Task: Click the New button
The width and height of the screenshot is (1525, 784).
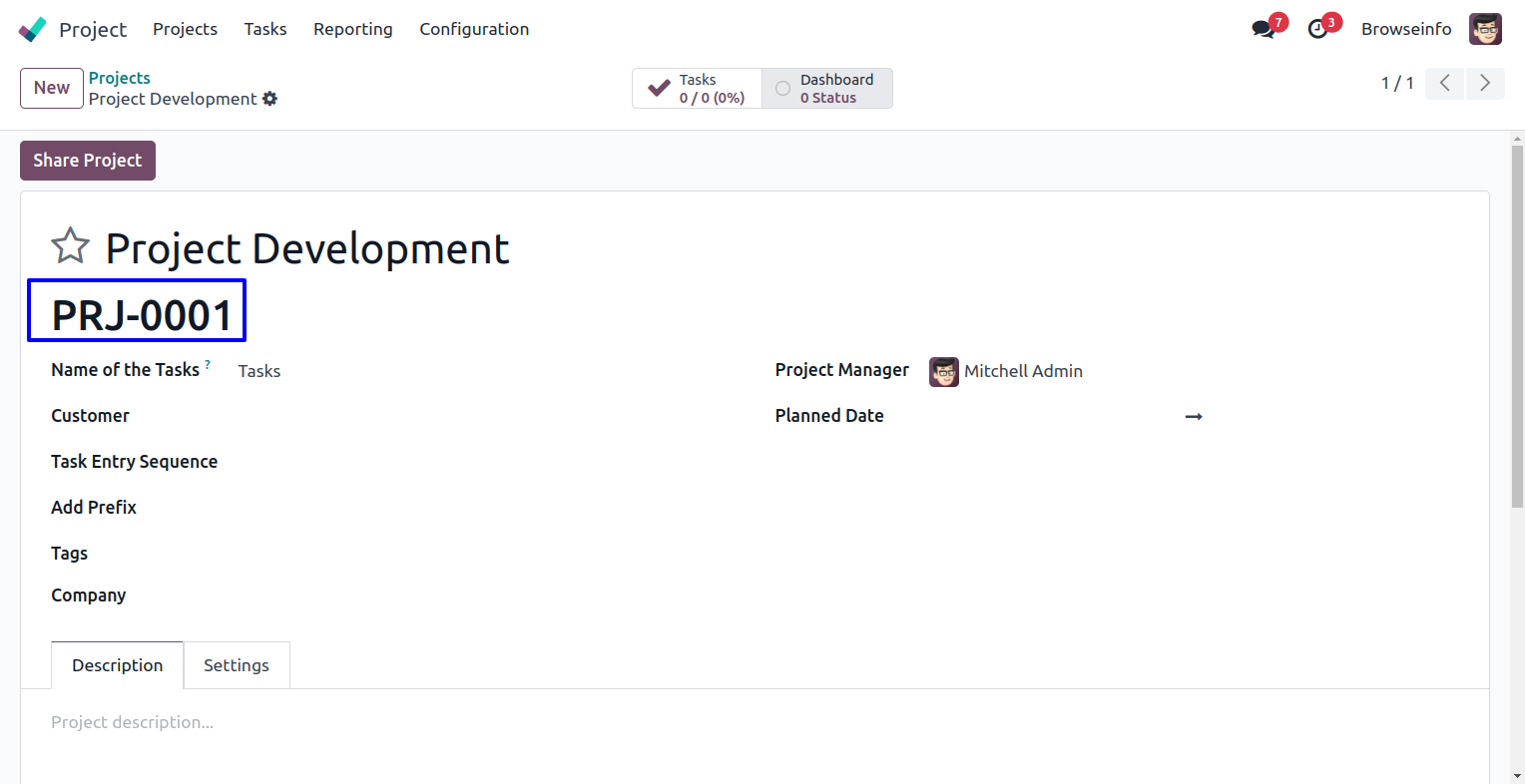Action: [x=52, y=88]
